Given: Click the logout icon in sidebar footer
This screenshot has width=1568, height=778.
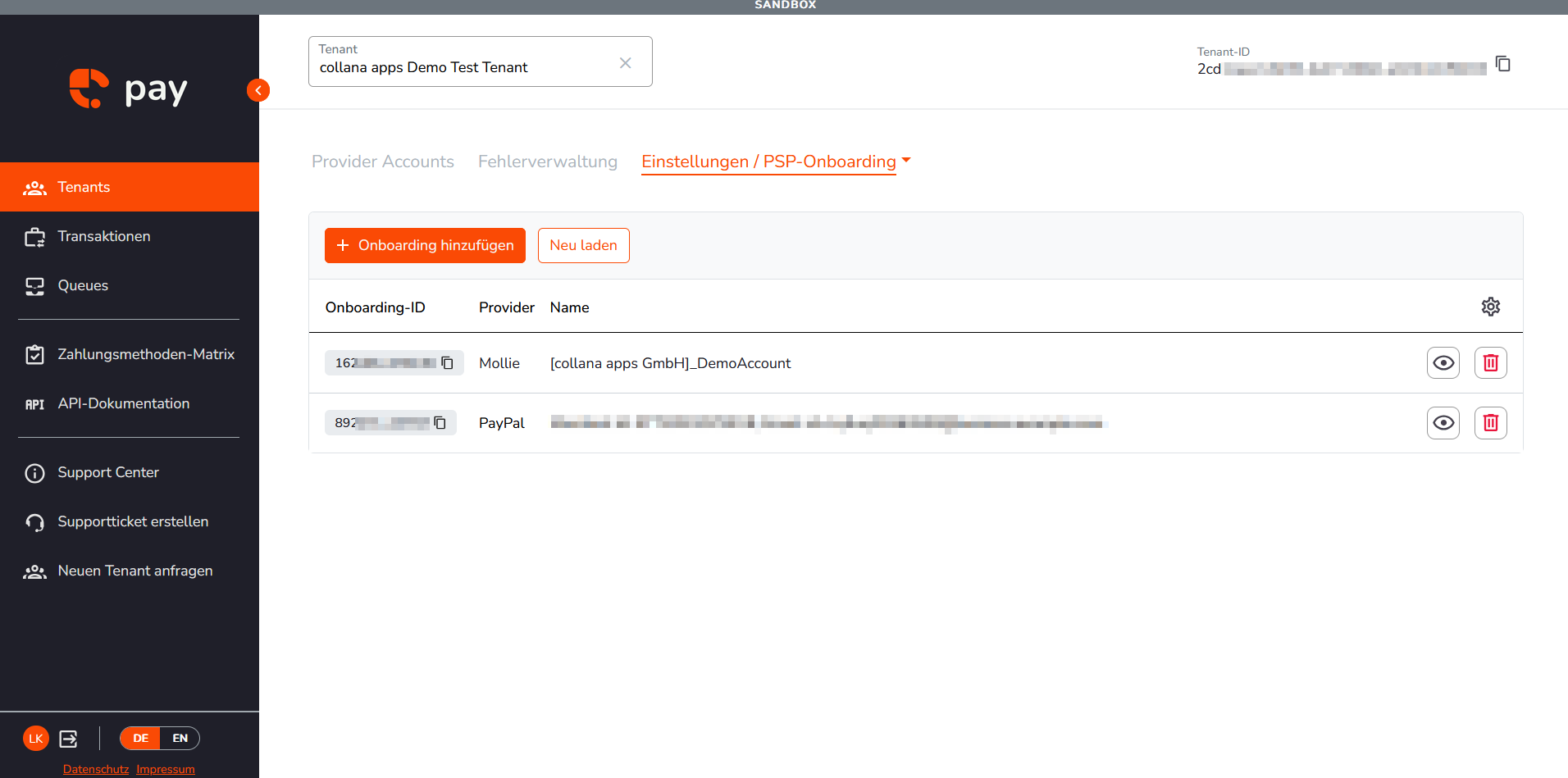Looking at the screenshot, I should point(69,739).
